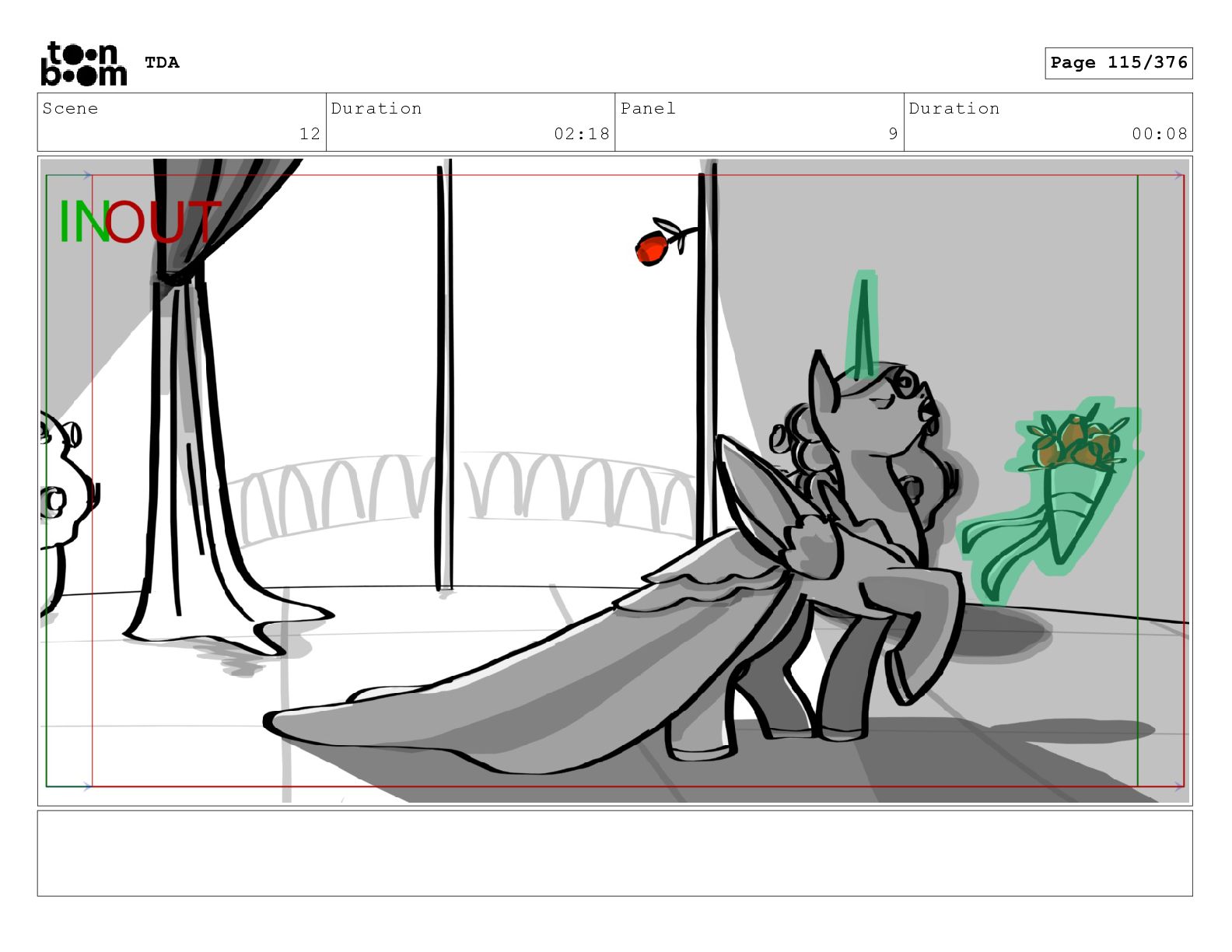
Task: Click the empty notes box below the panel
Action: point(614,853)
